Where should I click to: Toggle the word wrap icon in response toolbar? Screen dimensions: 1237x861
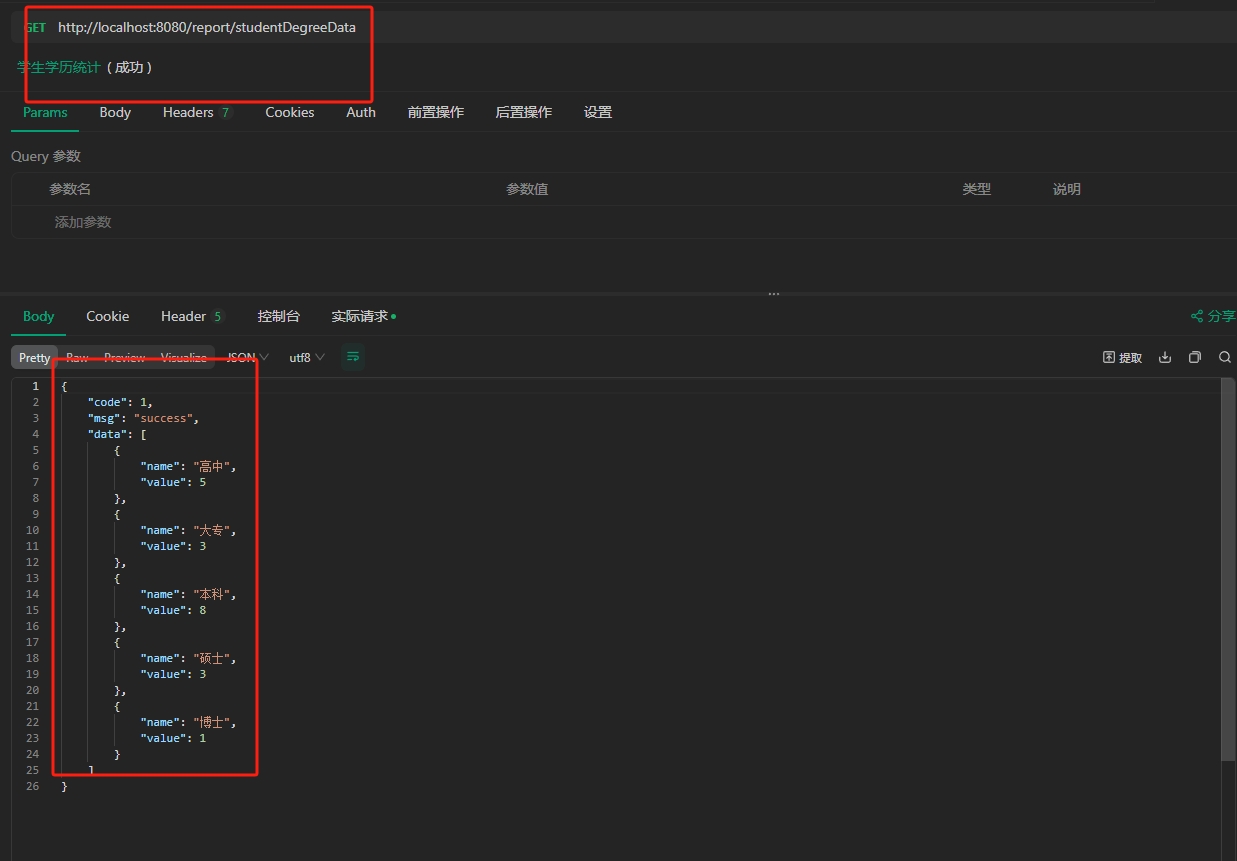tap(352, 357)
